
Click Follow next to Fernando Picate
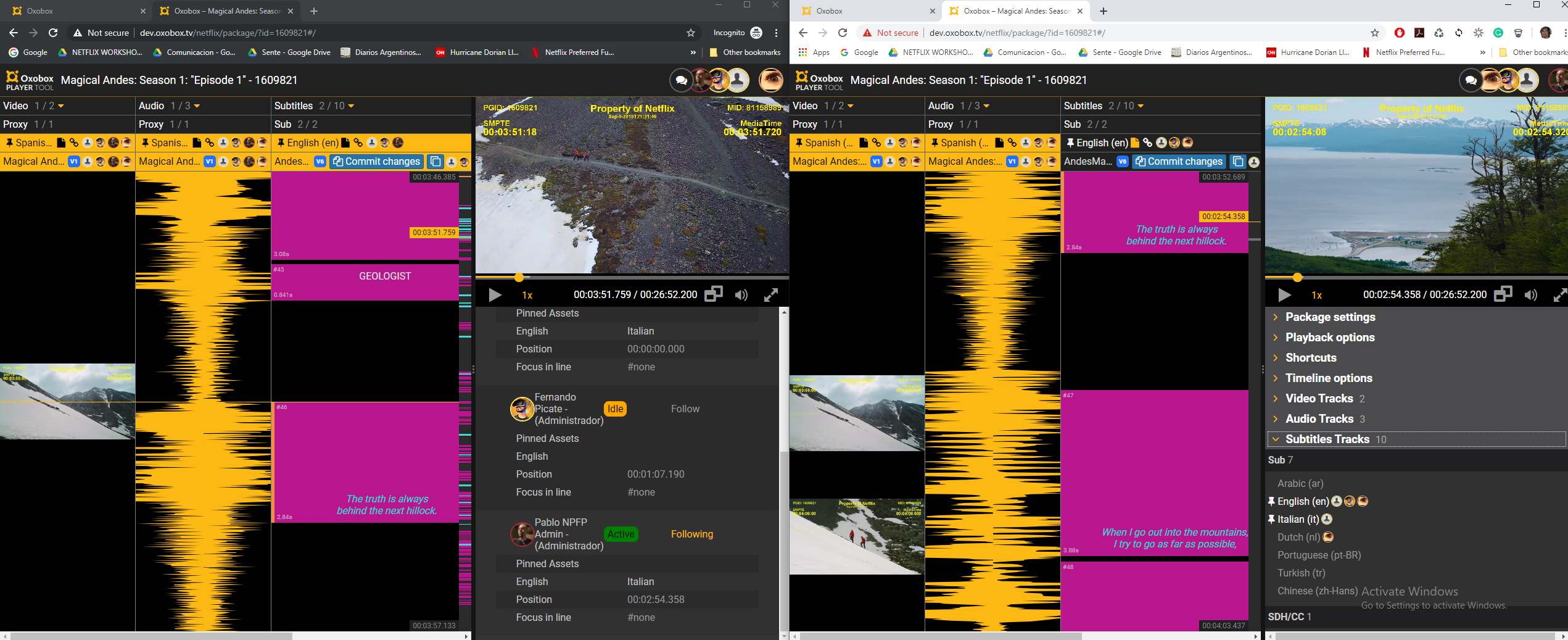click(x=685, y=409)
